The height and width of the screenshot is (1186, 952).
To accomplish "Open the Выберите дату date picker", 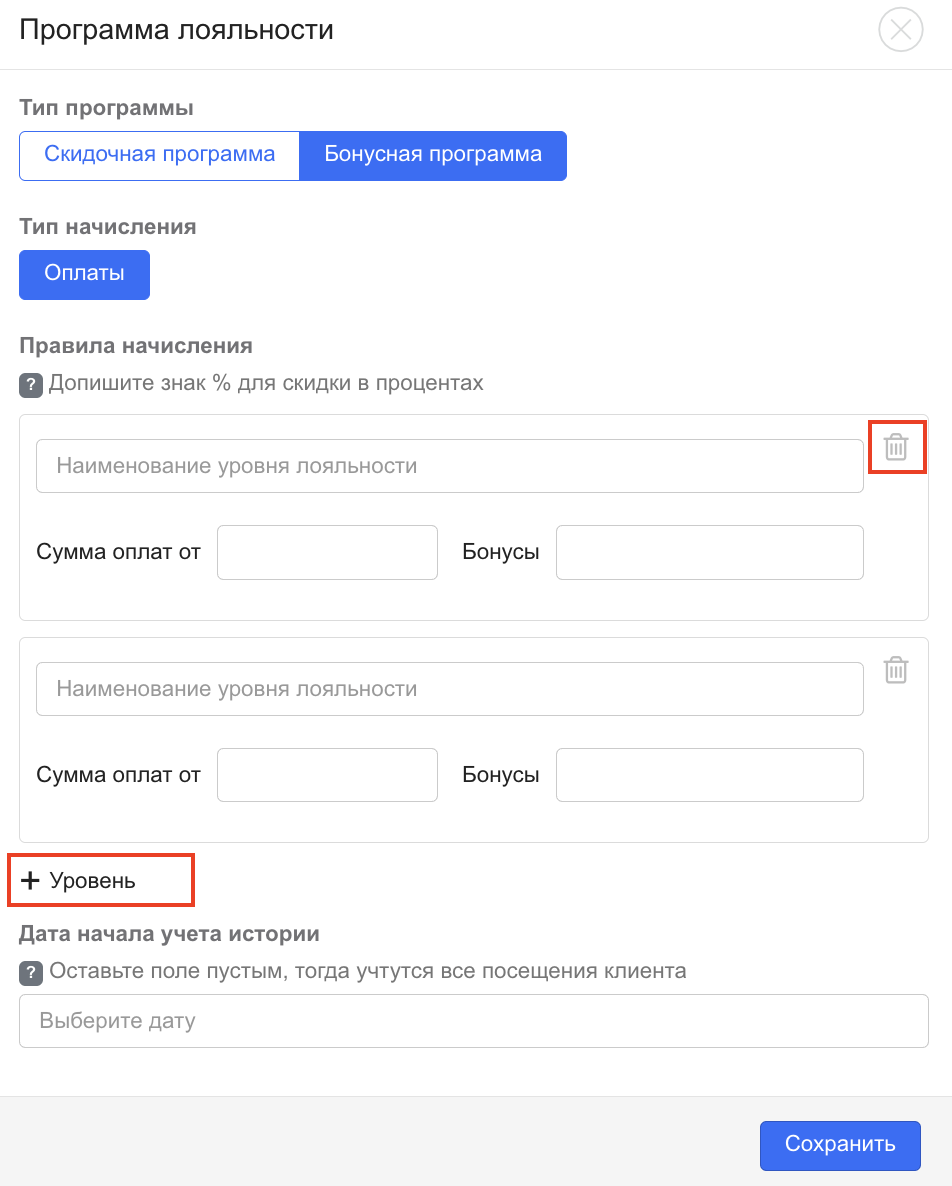I will point(473,1021).
